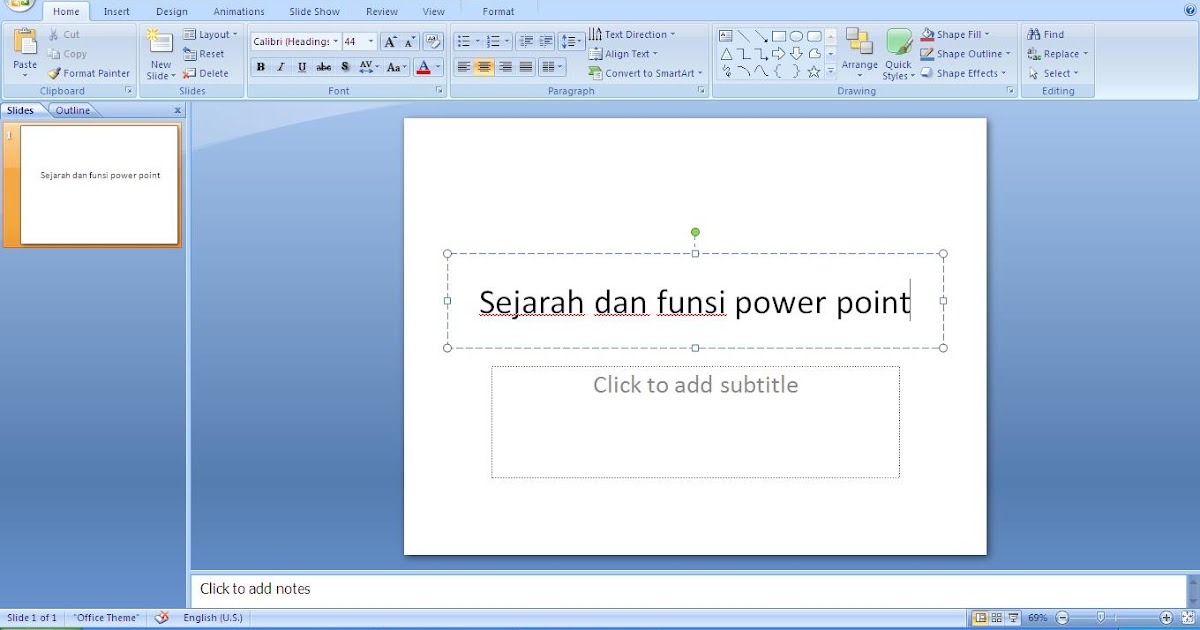Select the five-point star shape
The height and width of the screenshot is (630, 1200).
point(814,72)
